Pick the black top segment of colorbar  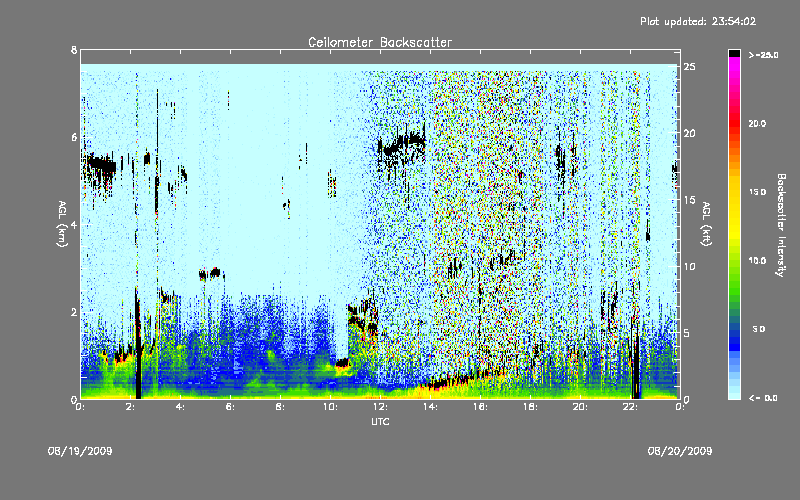coord(734,53)
